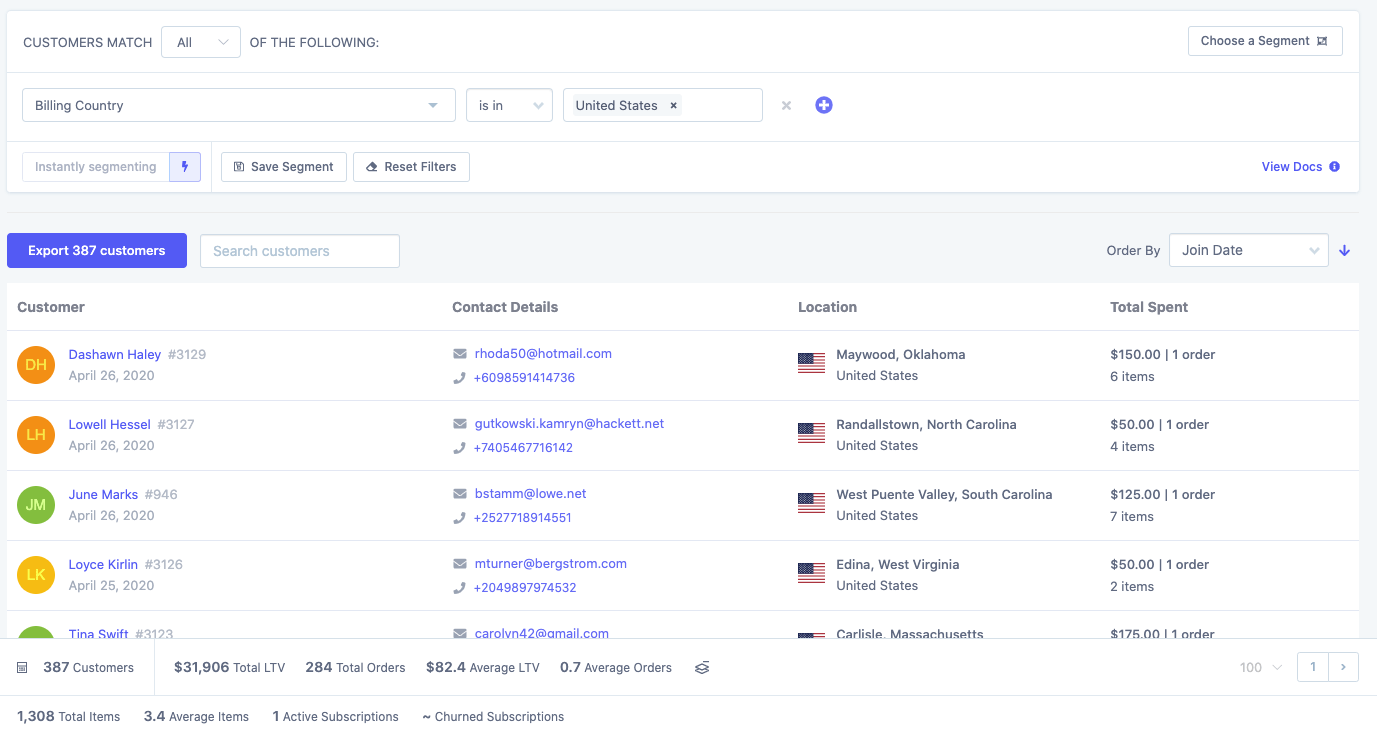This screenshot has height=733, width=1377.
Task: Click the info icon beside View Docs
Action: click(1334, 167)
